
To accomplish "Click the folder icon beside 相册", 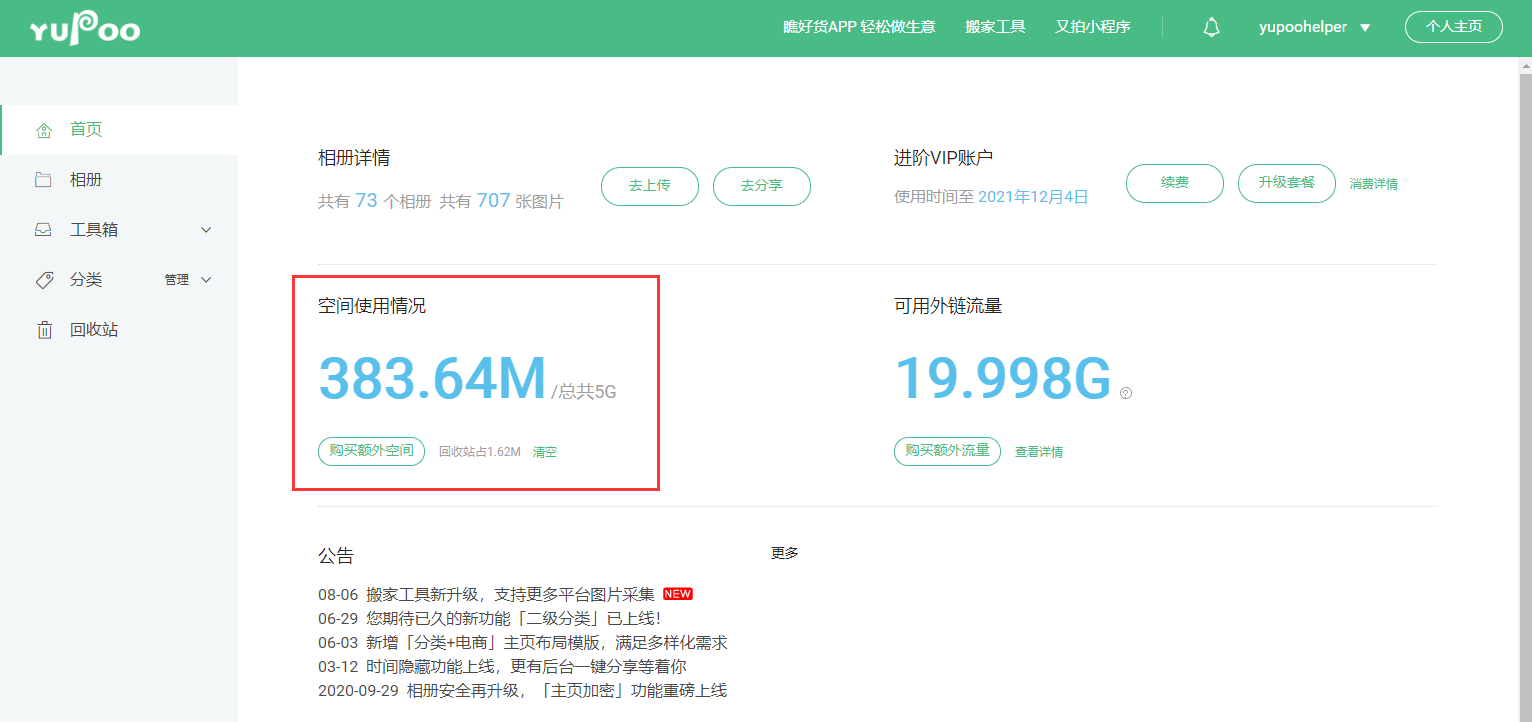I will pyautogui.click(x=44, y=180).
